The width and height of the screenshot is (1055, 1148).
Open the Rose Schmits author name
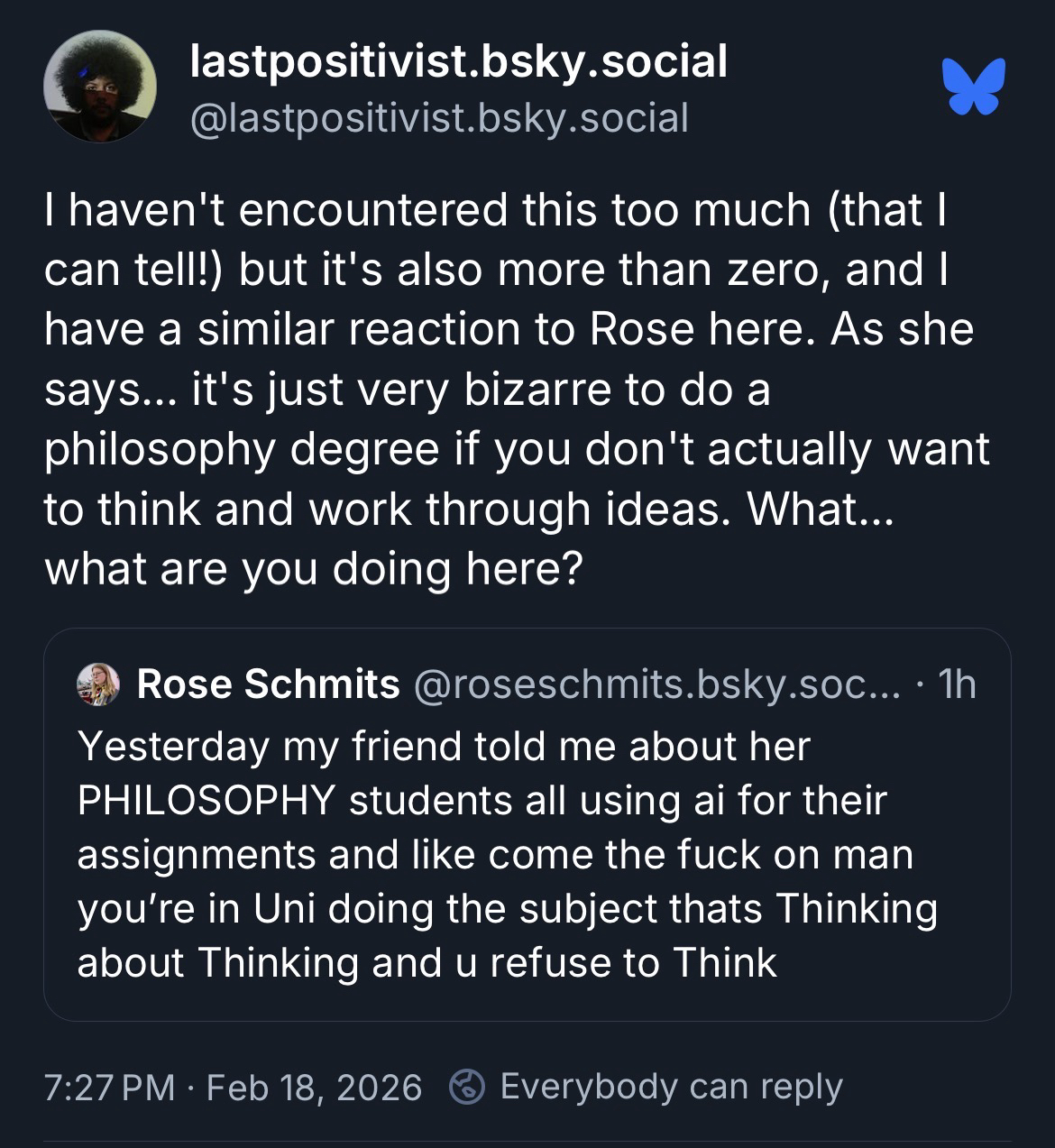click(268, 684)
